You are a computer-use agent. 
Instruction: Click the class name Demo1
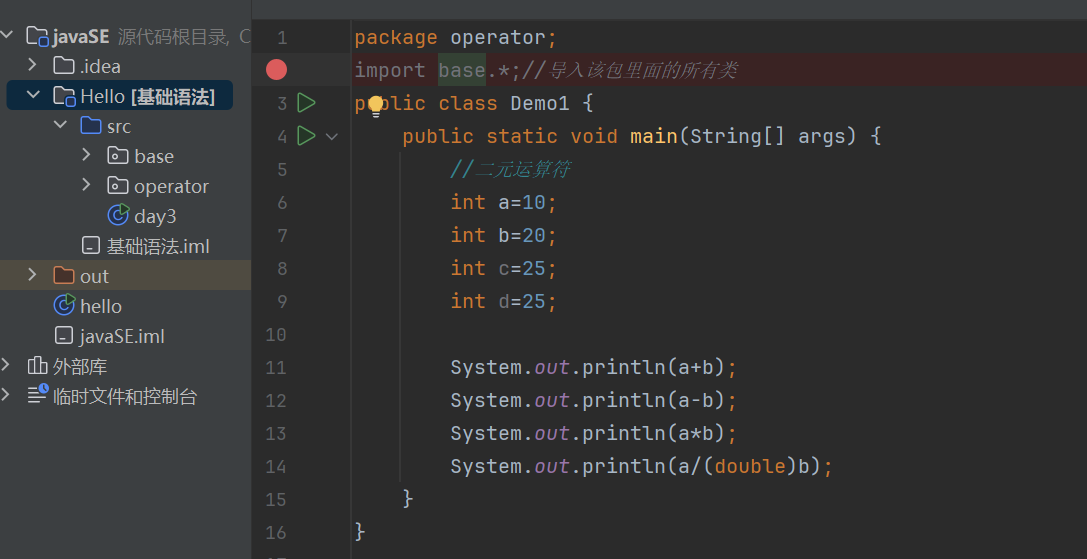coord(540,103)
